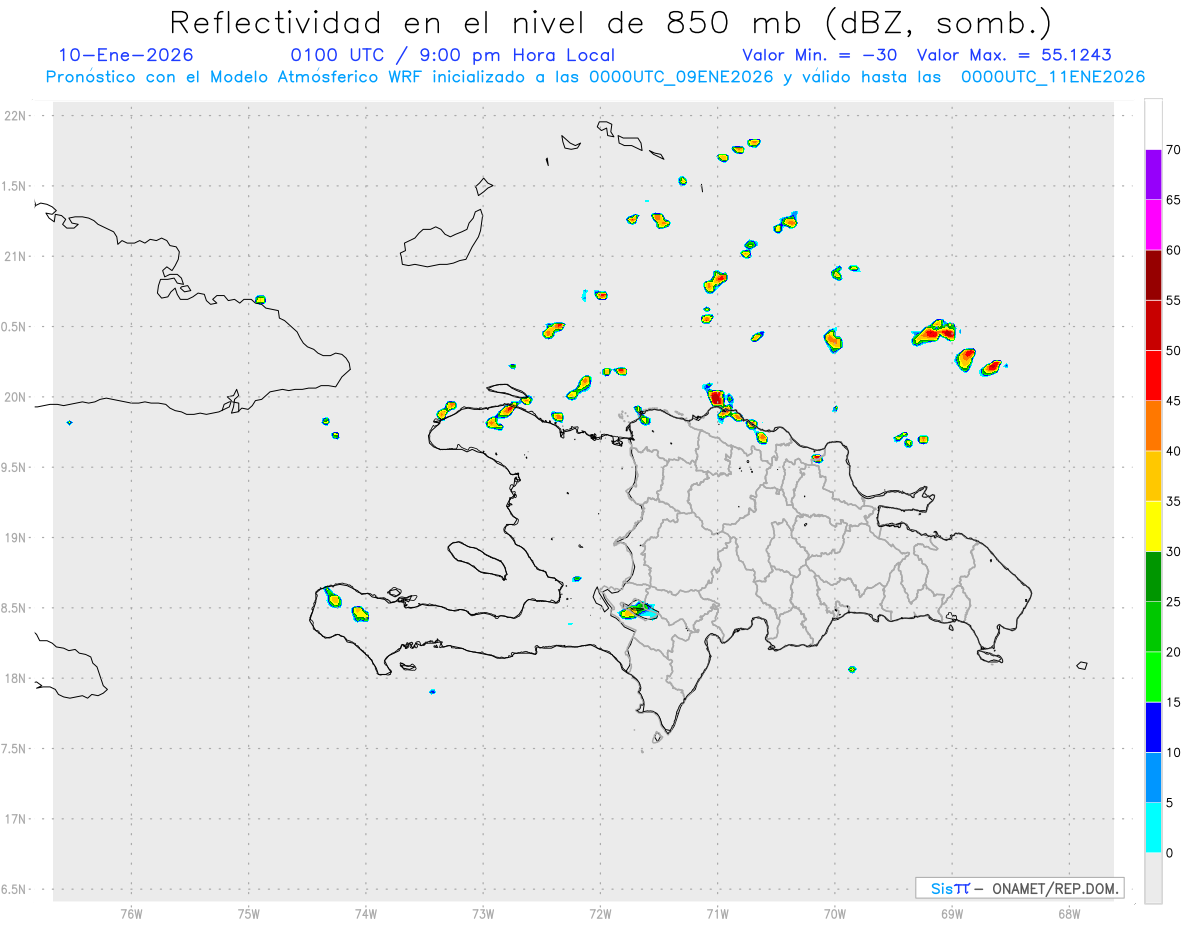This screenshot has height=927, width=1200.
Task: Click the '74W' longitude label
Action: (x=366, y=913)
